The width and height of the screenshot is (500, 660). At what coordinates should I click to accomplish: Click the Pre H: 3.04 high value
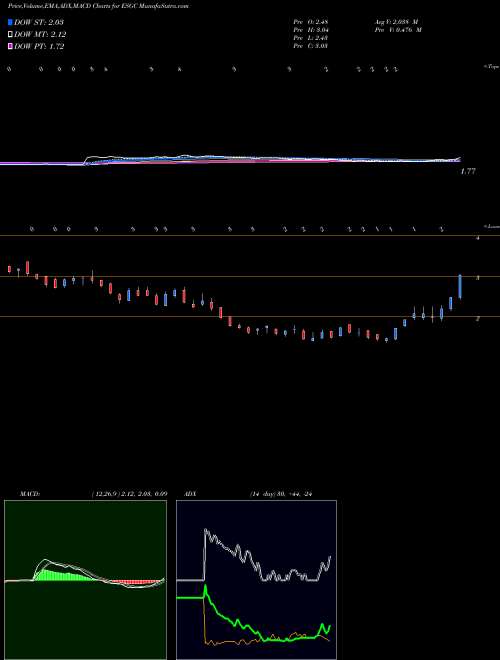point(311,30)
